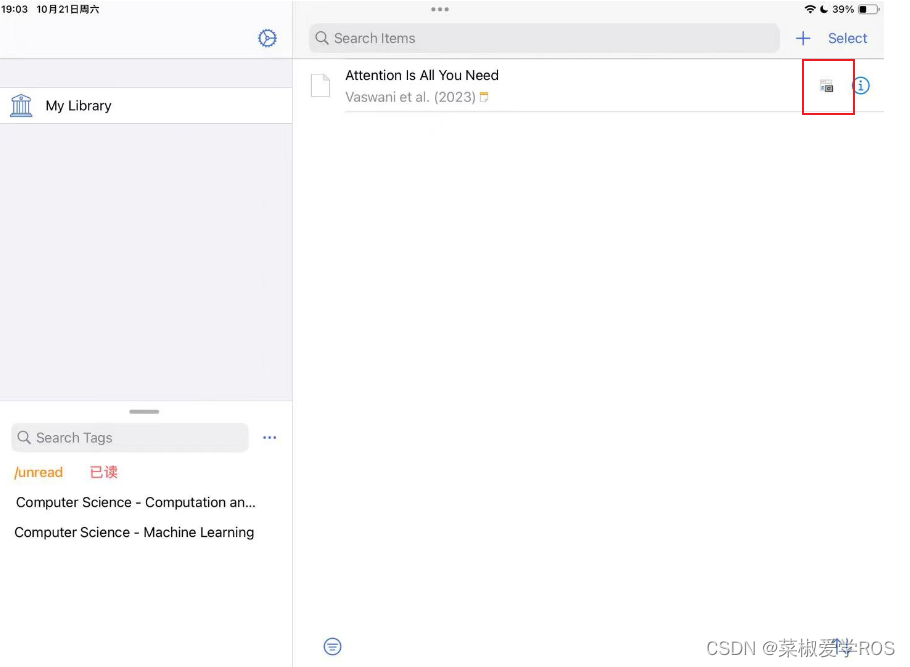Tap the Wi-Fi status icon
The width and height of the screenshot is (910, 667).
click(810, 9)
